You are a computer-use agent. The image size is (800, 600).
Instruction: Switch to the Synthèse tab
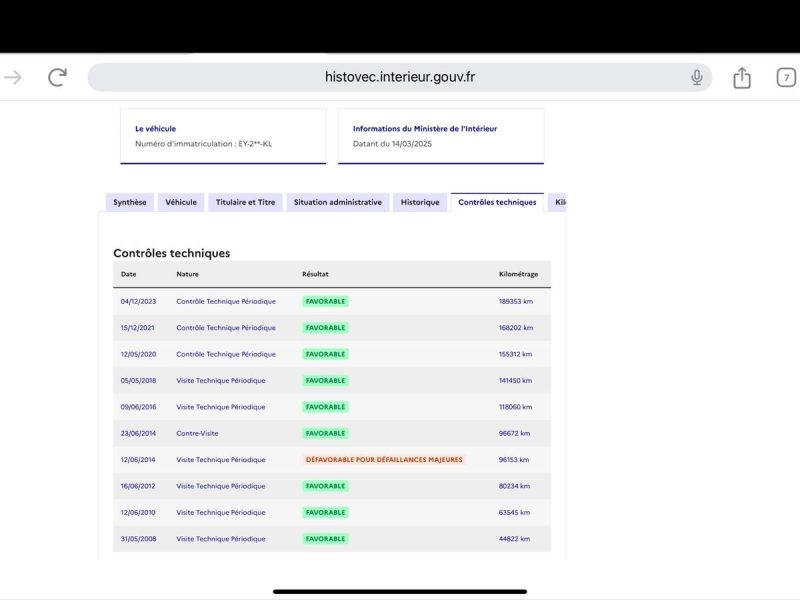[129, 202]
